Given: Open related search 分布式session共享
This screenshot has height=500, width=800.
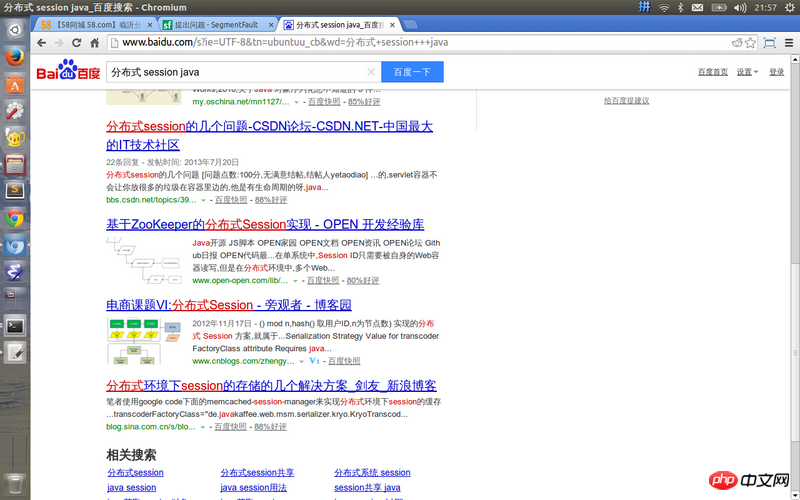Looking at the screenshot, I should 257,472.
